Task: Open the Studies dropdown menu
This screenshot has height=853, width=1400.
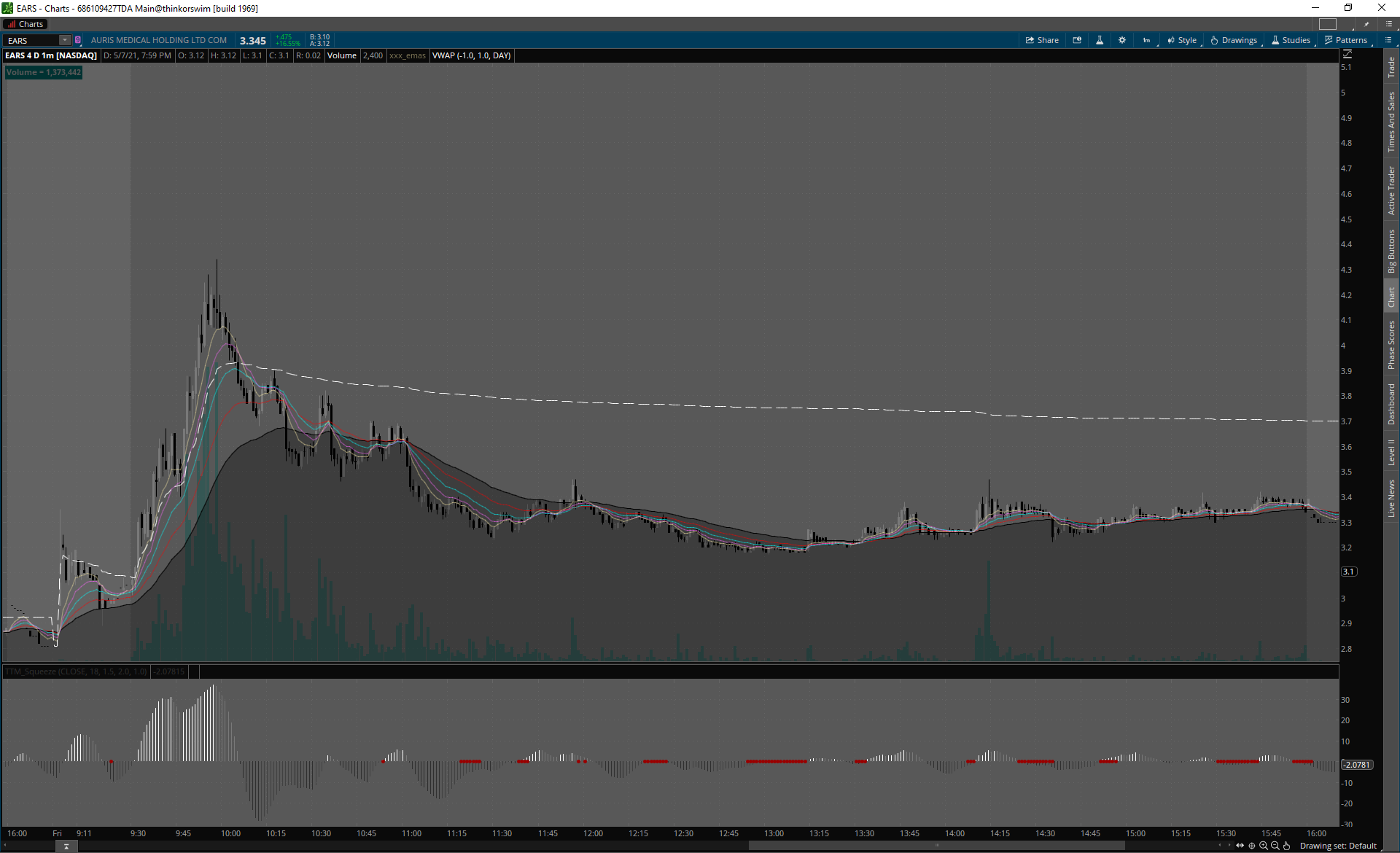Action: pyautogui.click(x=1291, y=40)
